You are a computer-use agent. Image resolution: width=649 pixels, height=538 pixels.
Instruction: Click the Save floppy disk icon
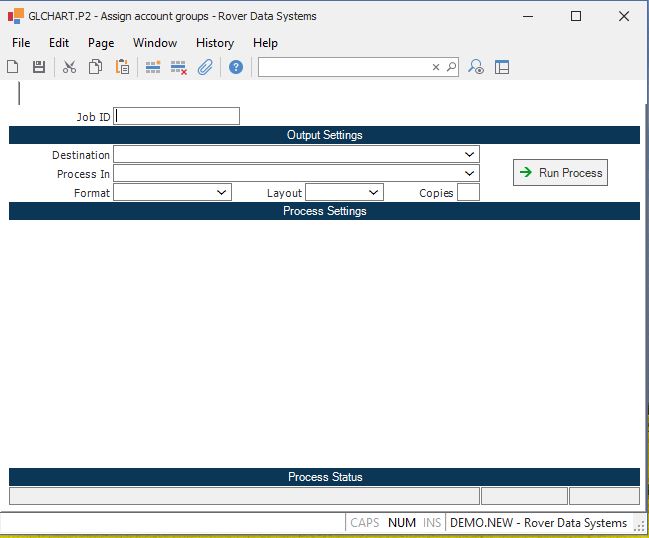tap(39, 67)
